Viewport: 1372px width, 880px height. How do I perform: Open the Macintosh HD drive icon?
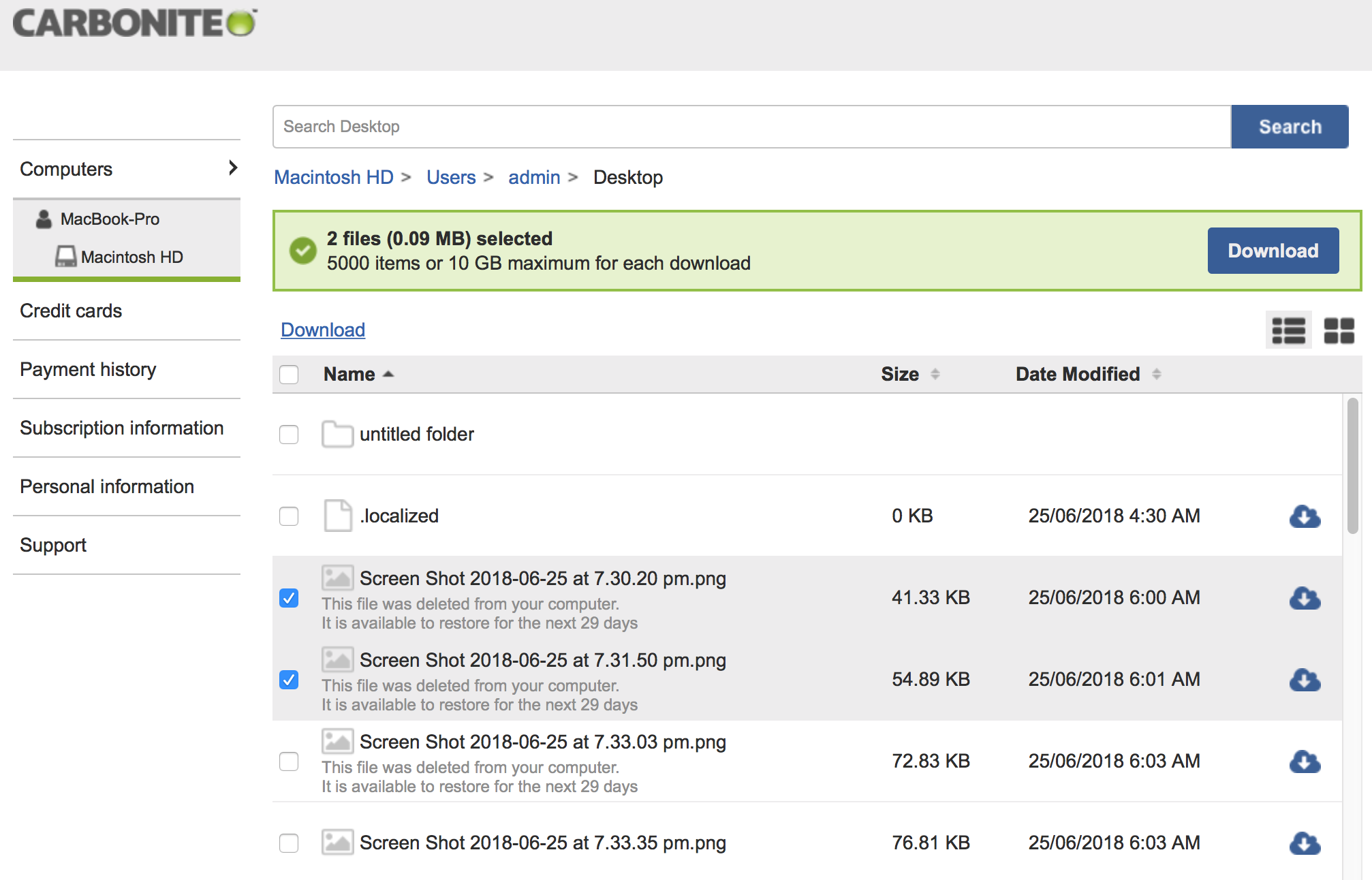(x=65, y=257)
